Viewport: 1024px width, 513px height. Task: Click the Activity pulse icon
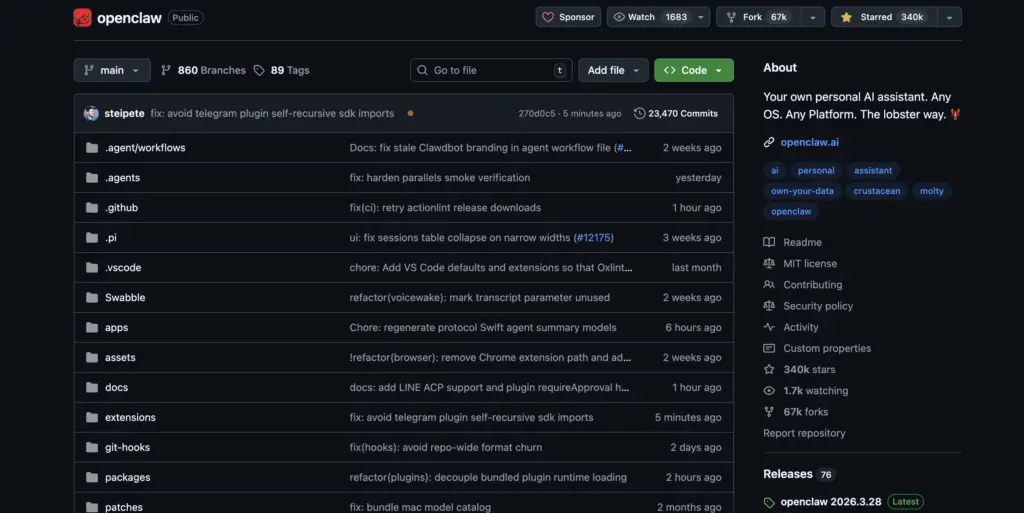(x=769, y=327)
